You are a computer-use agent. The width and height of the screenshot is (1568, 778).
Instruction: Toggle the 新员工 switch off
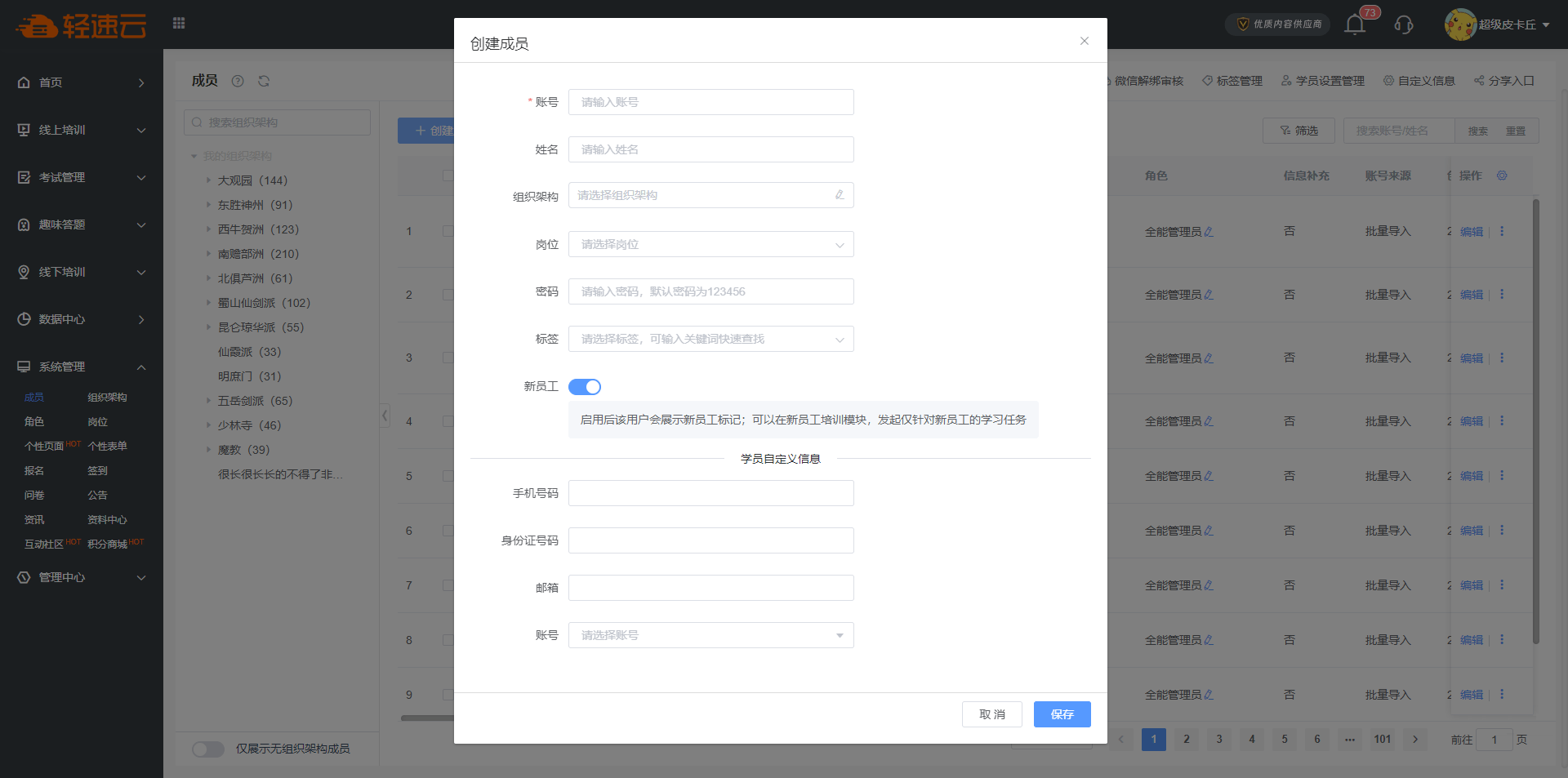pyautogui.click(x=585, y=387)
